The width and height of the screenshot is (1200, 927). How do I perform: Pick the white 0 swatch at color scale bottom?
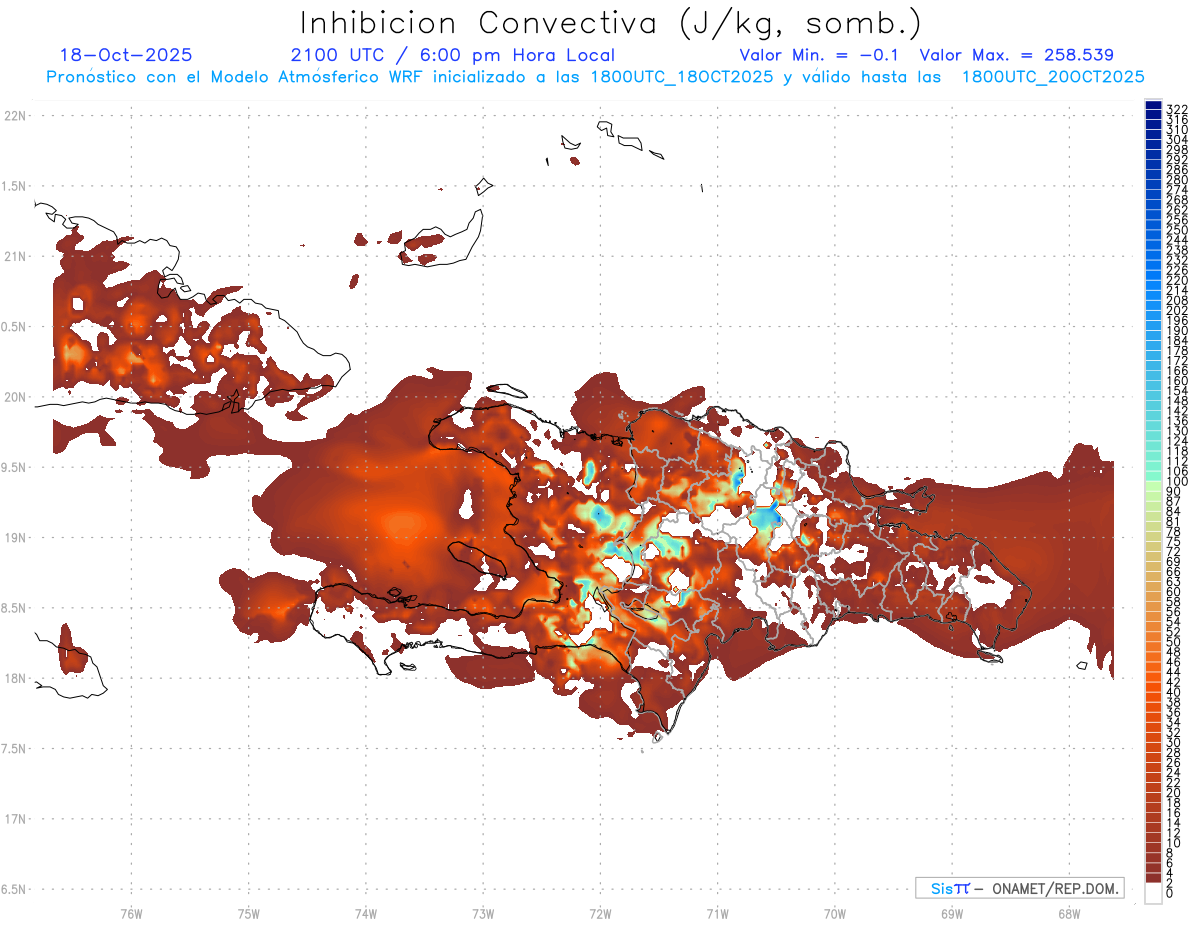(1153, 894)
